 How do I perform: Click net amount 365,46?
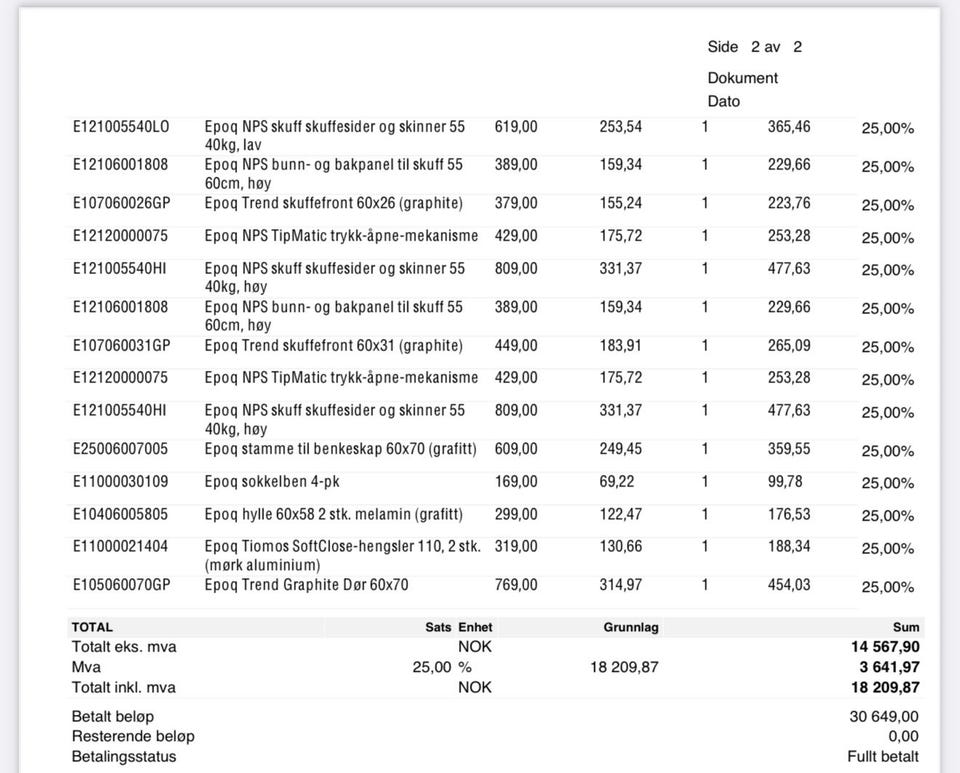coord(789,127)
